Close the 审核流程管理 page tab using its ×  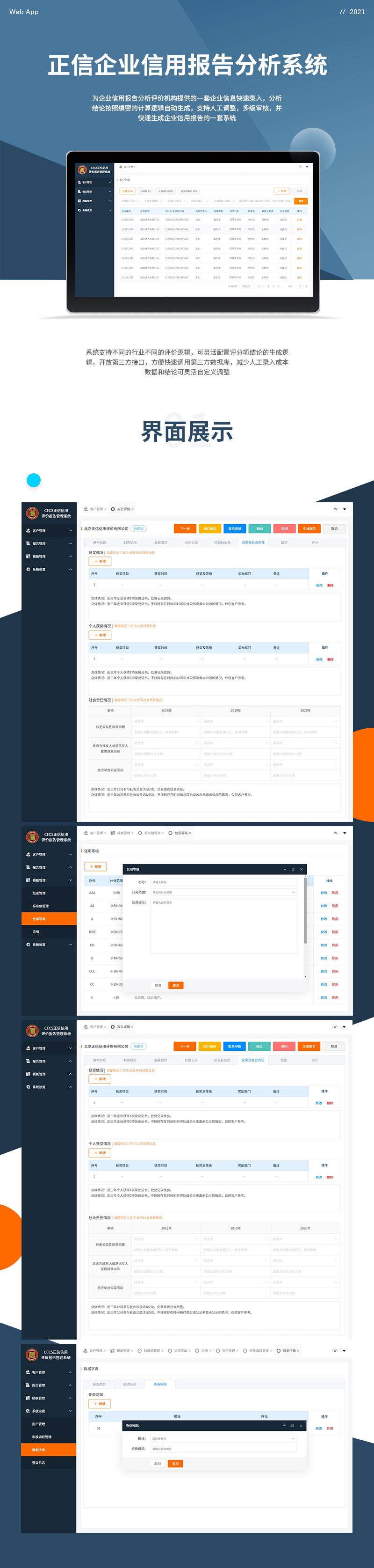point(271,1351)
